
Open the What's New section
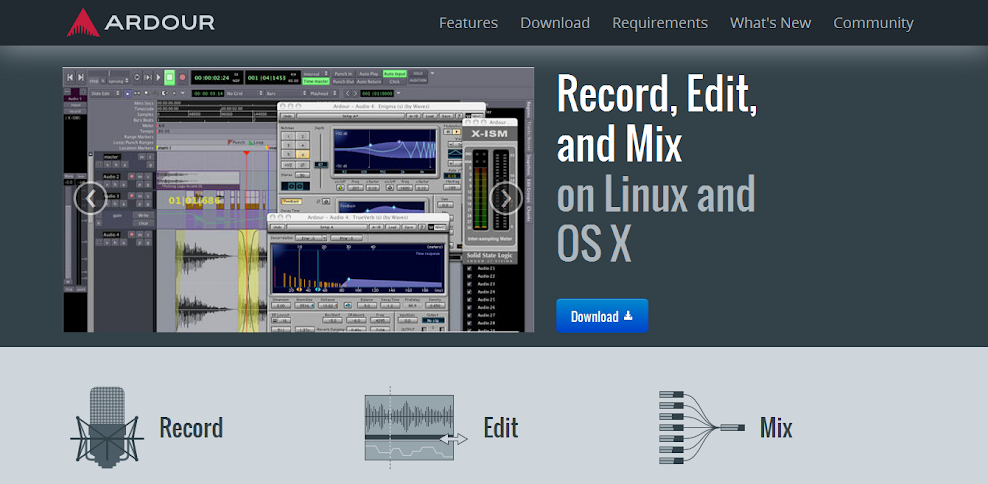770,23
